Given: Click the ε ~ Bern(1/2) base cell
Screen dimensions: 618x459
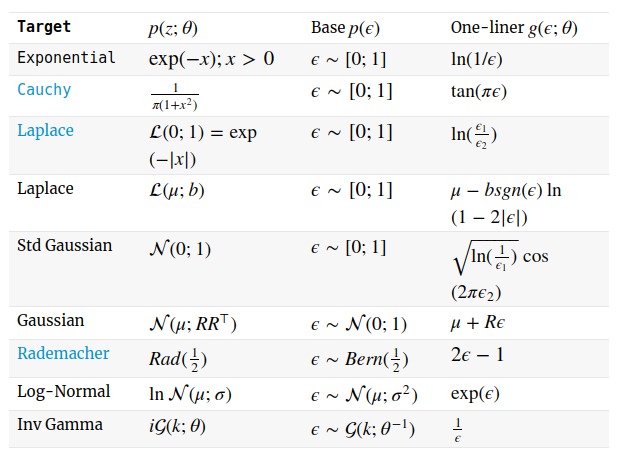Looking at the screenshot, I should (x=356, y=358).
